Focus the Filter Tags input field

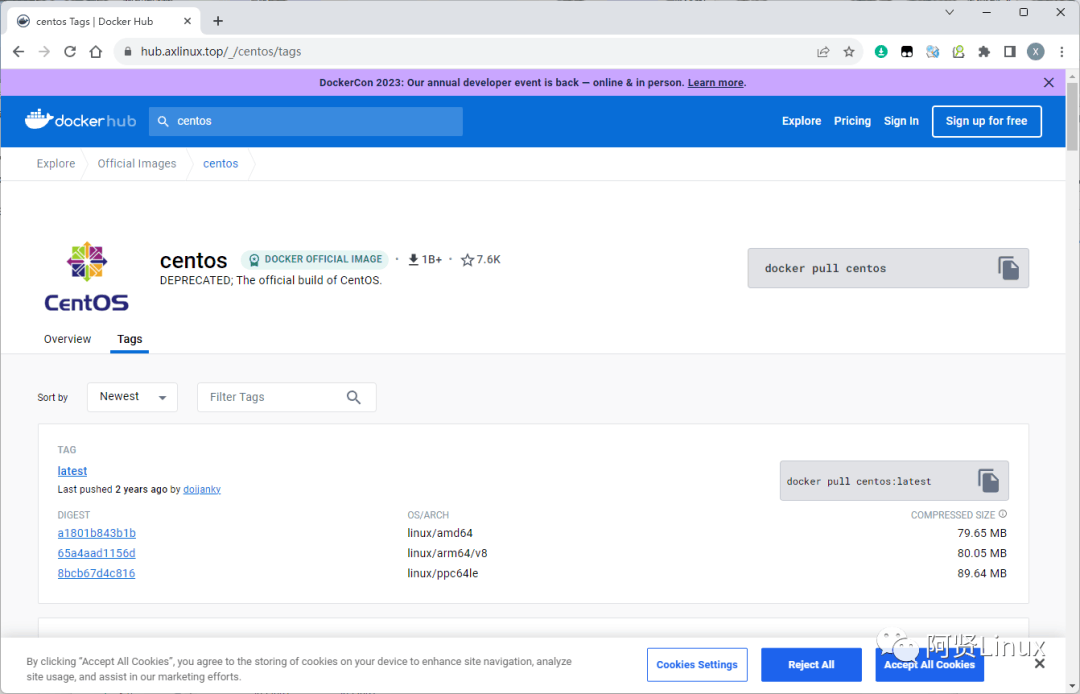(276, 397)
